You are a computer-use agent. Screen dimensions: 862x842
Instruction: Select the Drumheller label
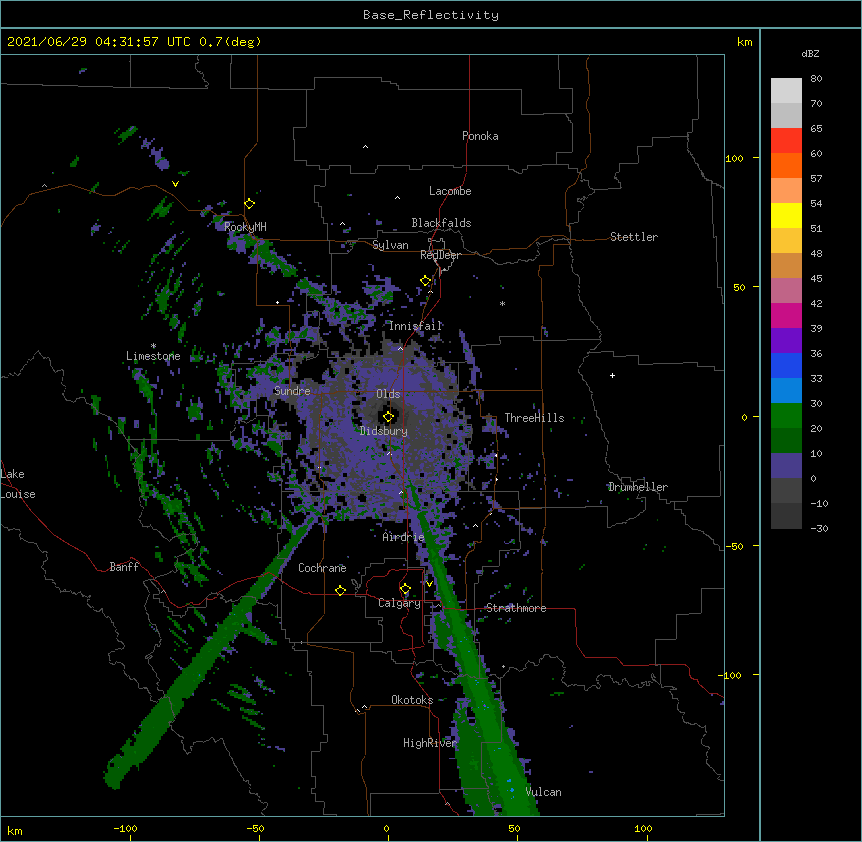(638, 487)
